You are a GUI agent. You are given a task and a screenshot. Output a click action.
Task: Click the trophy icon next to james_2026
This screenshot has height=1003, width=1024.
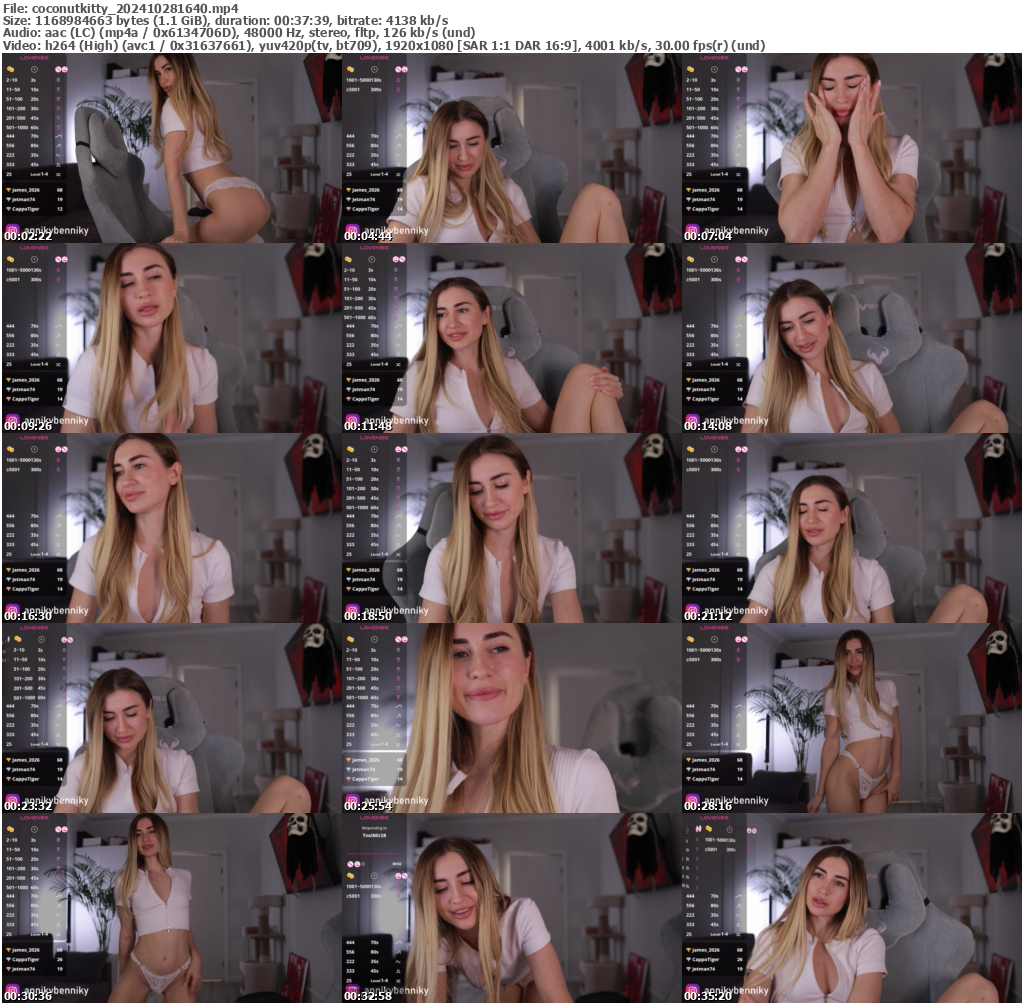pyautogui.click(x=11, y=189)
